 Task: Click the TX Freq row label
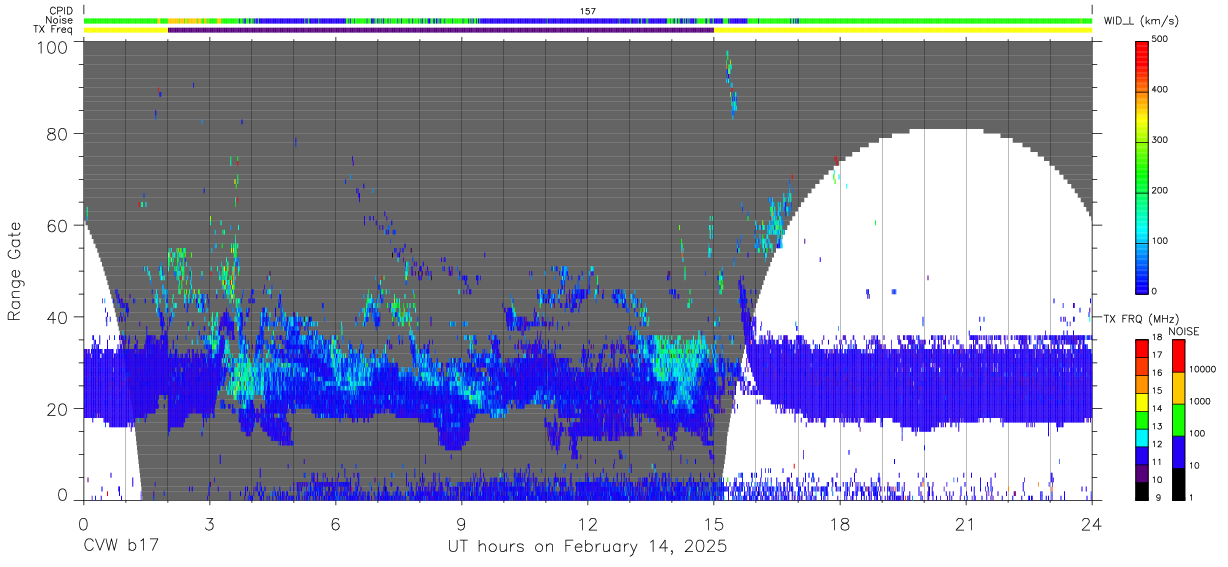click(x=54, y=30)
